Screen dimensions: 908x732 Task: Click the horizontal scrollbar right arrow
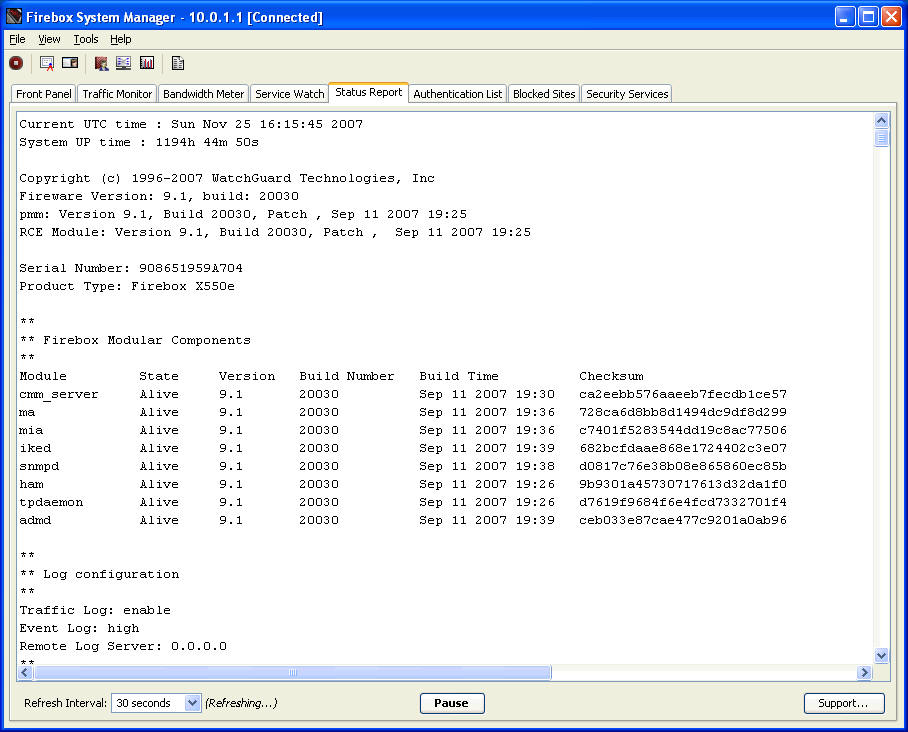click(x=865, y=672)
